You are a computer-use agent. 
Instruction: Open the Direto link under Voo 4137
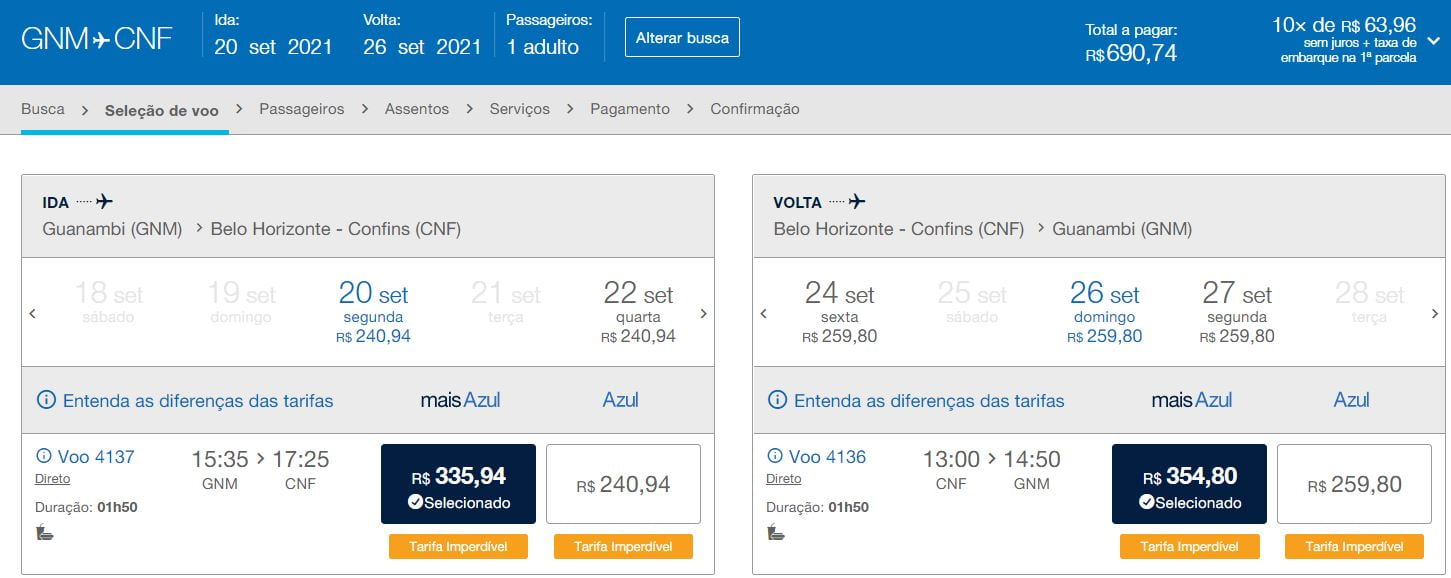click(53, 479)
